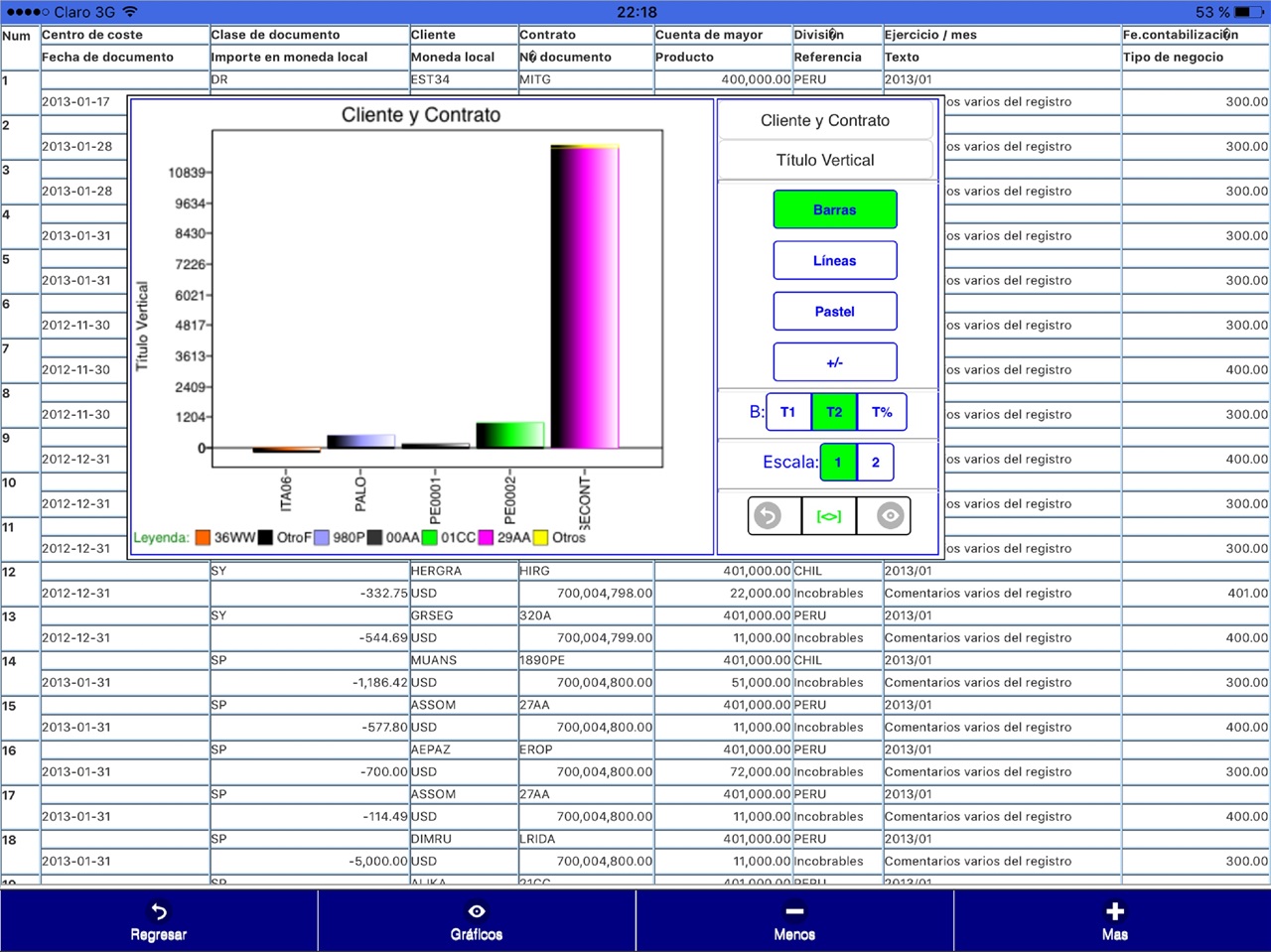Choose the T2 option
The image size is (1271, 952).
coord(834,412)
